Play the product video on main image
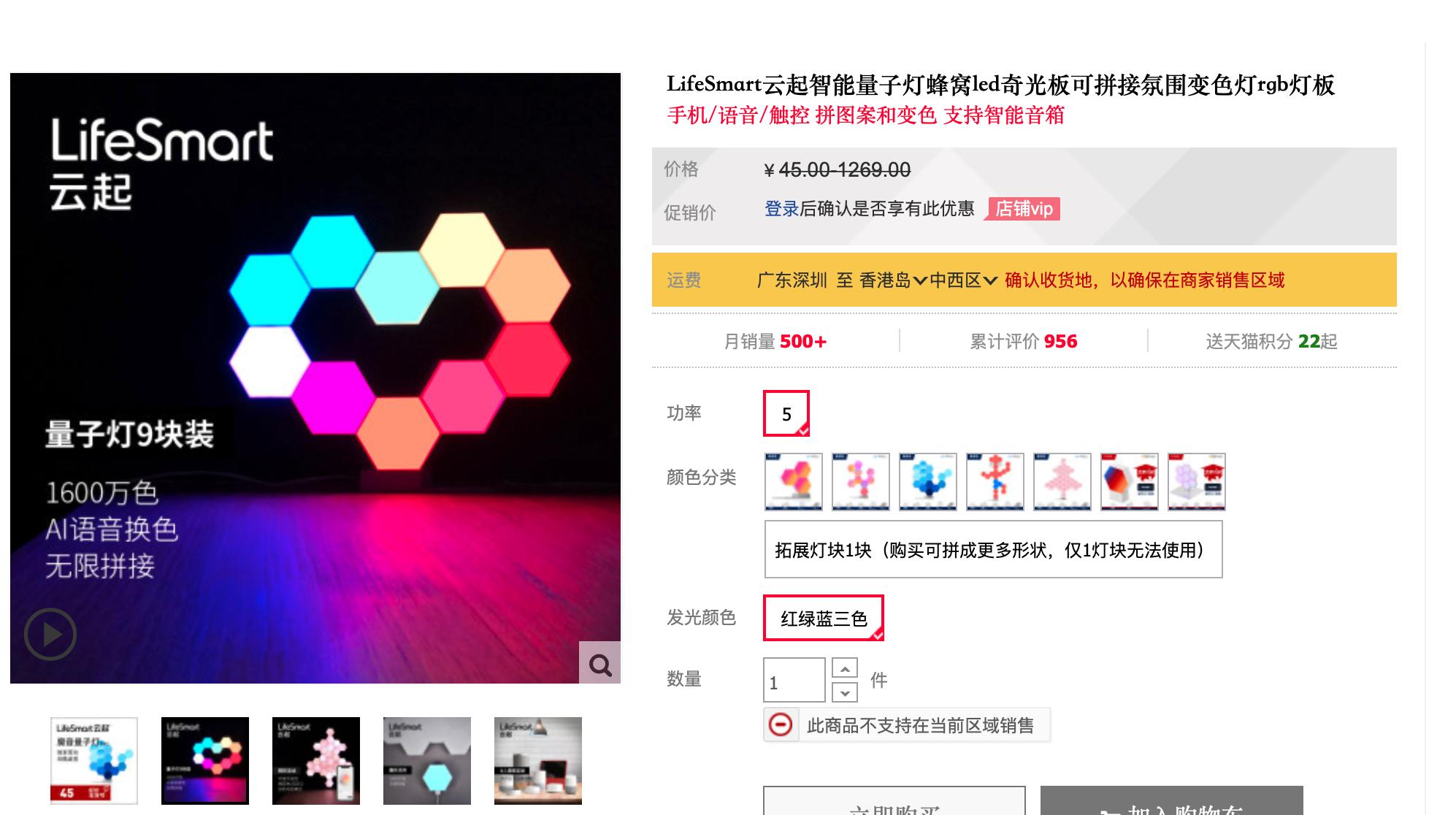 [50, 634]
